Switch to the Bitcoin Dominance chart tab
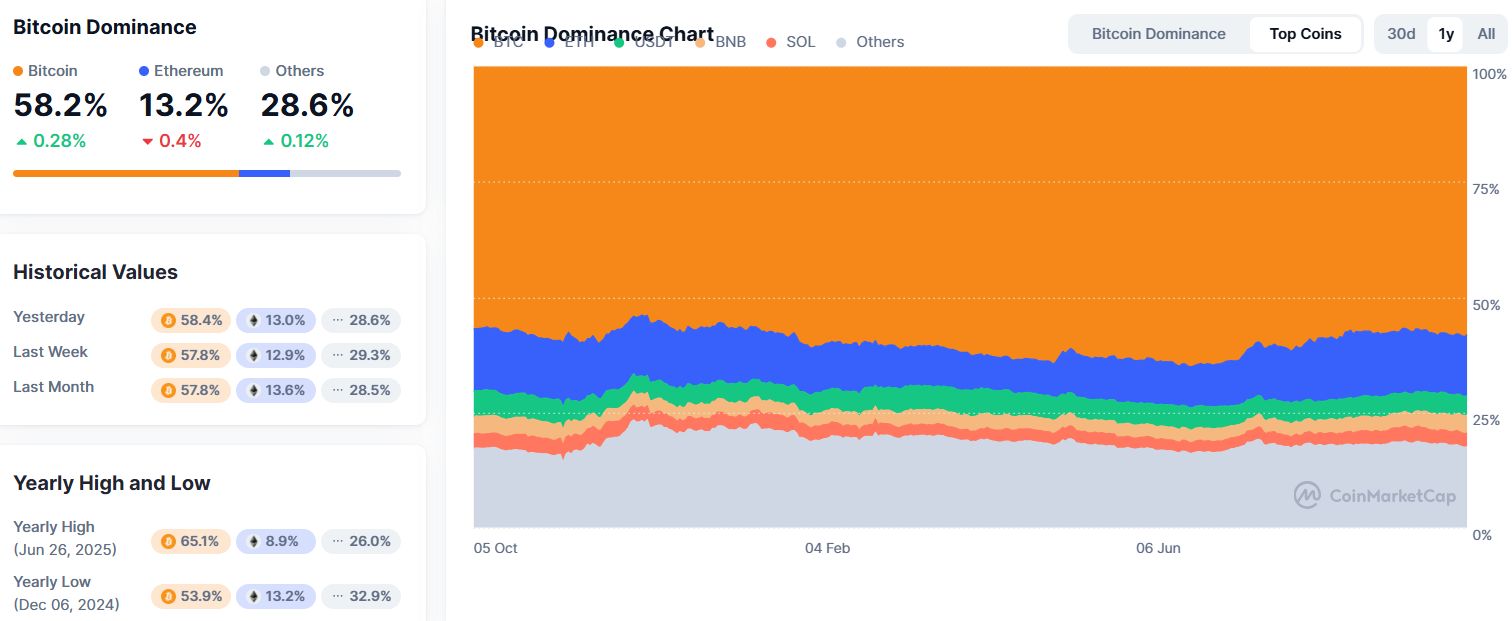The image size is (1512, 621). [x=1158, y=34]
